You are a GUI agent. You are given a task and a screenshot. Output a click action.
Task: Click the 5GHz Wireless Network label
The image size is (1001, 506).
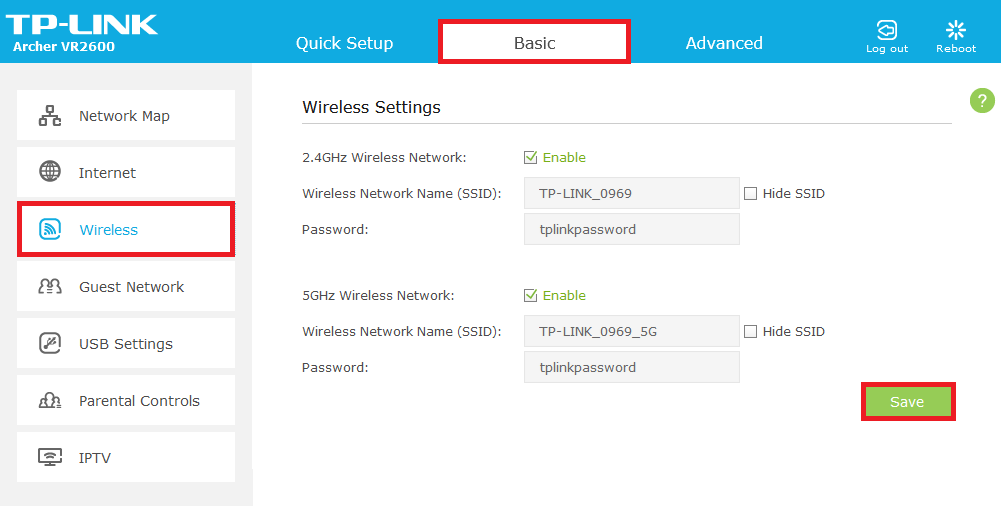pyautogui.click(x=378, y=295)
